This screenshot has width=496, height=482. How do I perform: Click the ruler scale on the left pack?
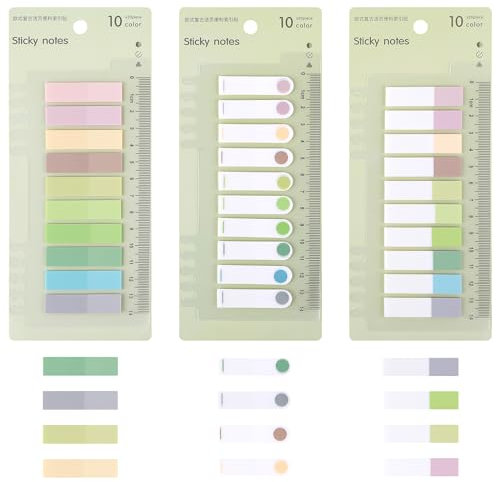(x=140, y=195)
